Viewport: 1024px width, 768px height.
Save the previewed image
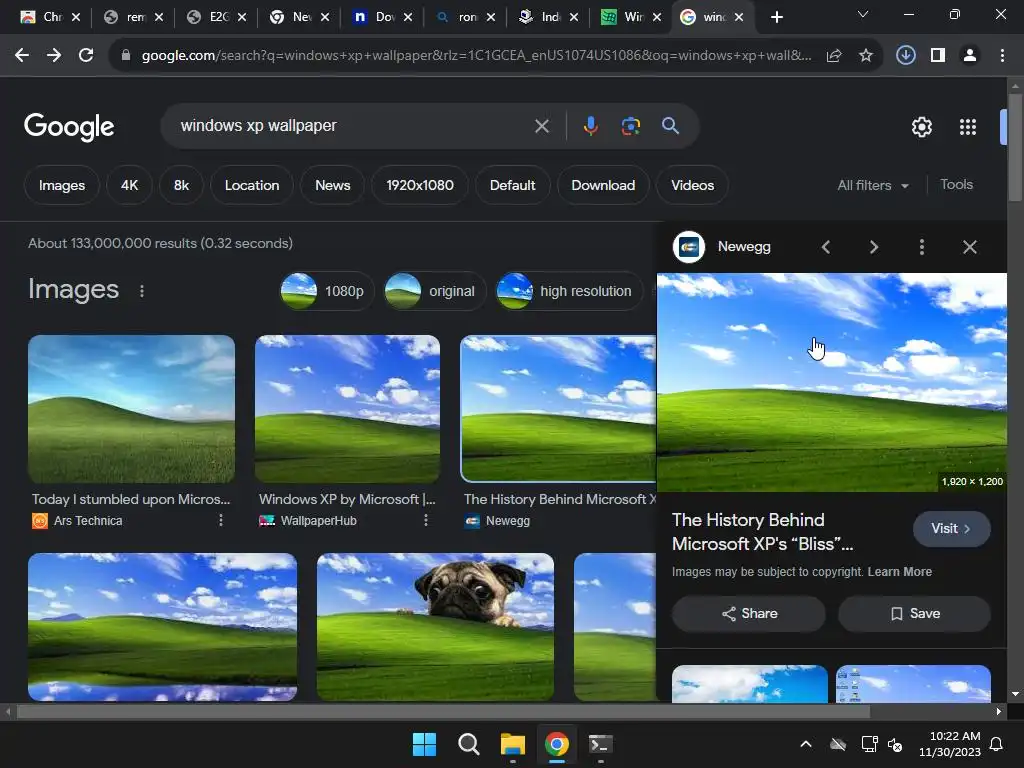tap(914, 614)
